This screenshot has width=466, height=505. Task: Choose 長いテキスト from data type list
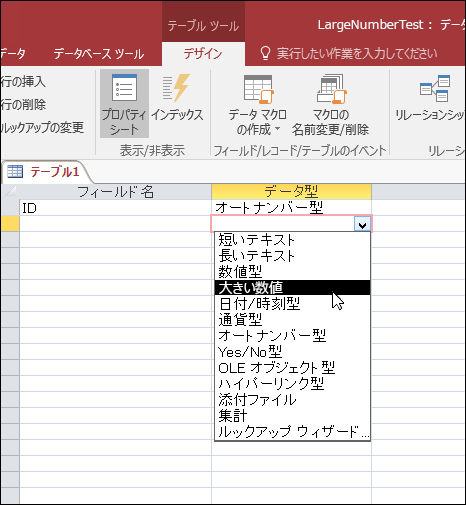292,256
